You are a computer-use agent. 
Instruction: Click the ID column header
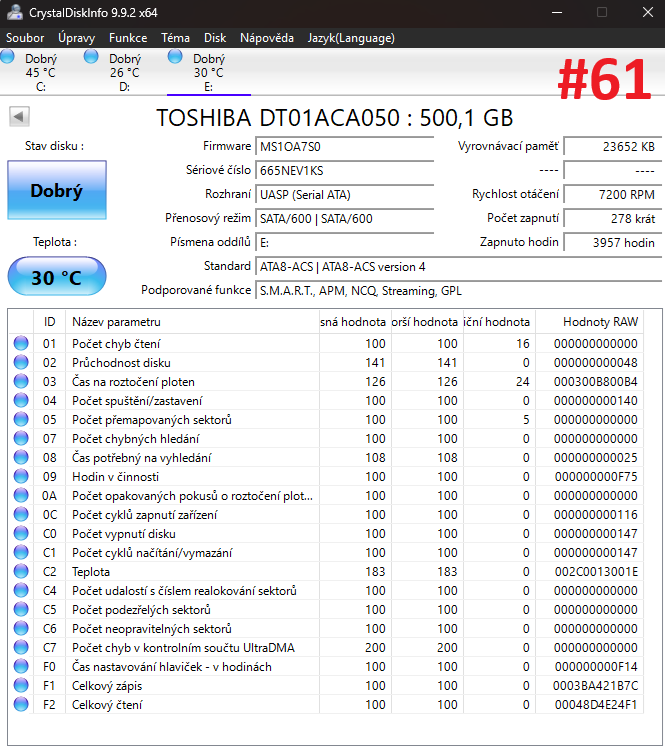pyautogui.click(x=50, y=322)
